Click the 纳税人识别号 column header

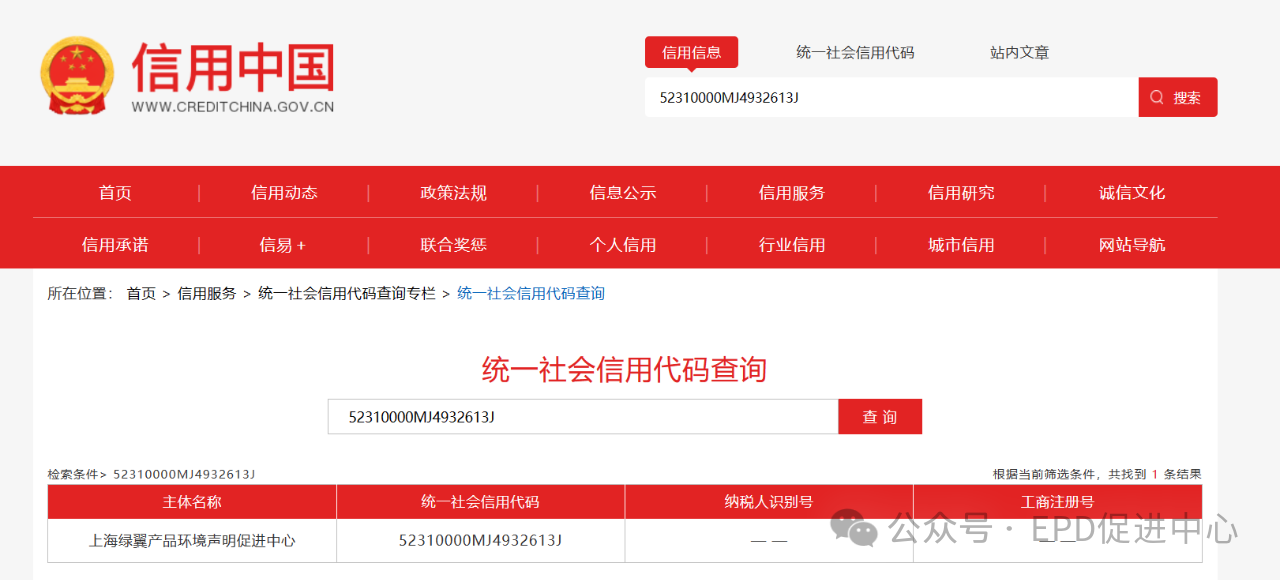pos(769,502)
